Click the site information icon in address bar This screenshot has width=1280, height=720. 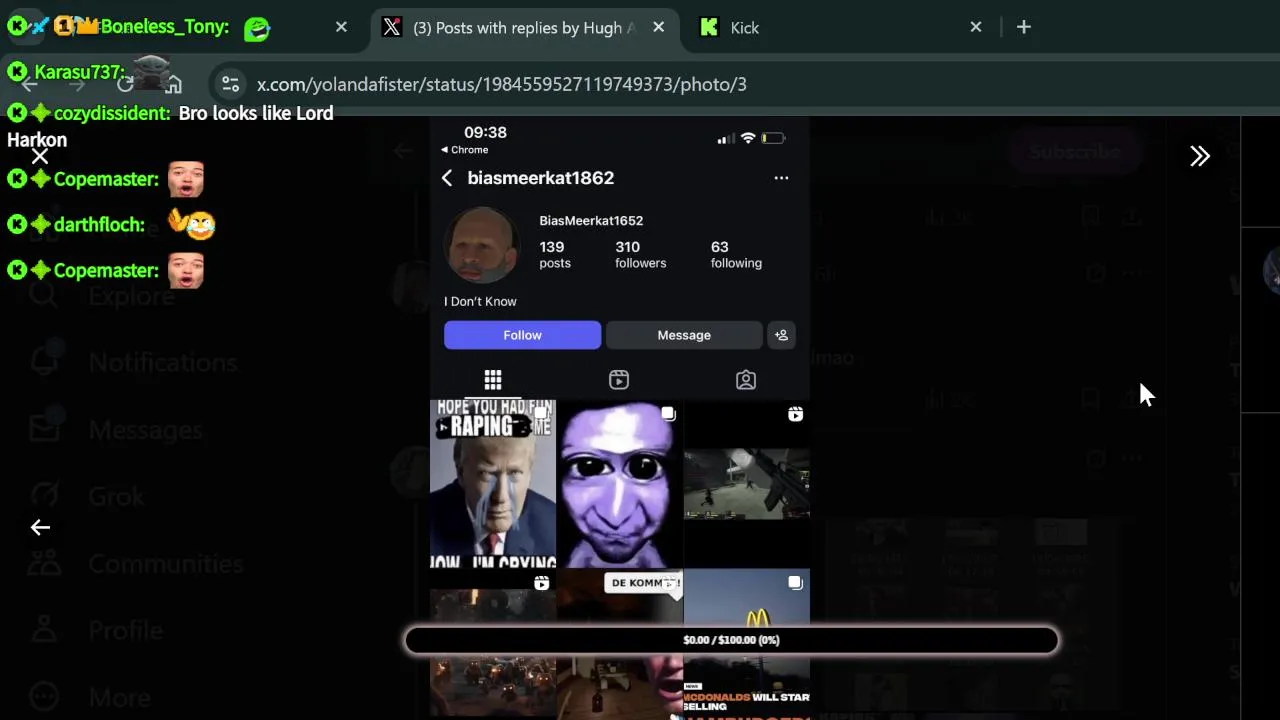click(x=230, y=84)
